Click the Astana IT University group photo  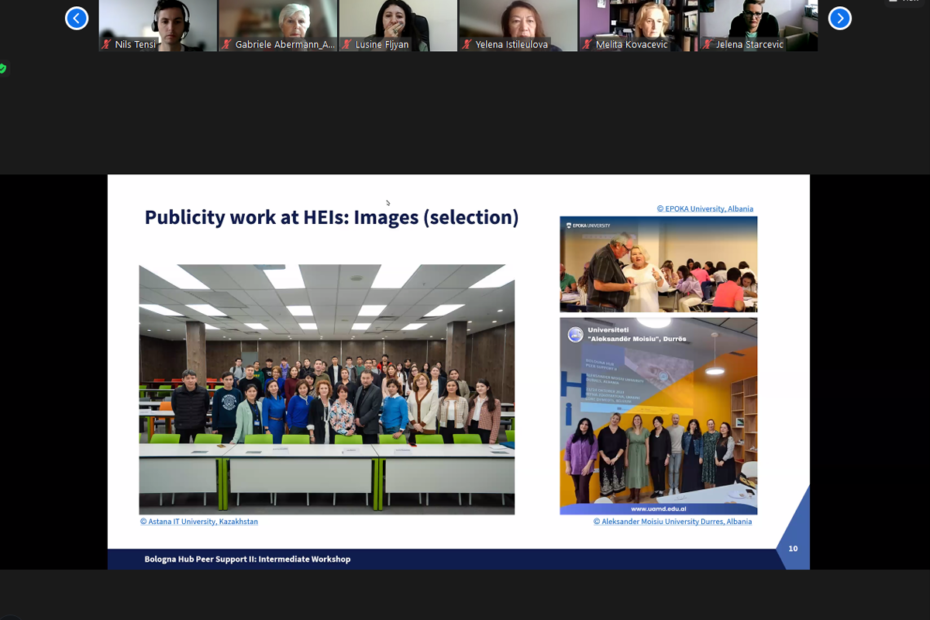[x=327, y=389]
